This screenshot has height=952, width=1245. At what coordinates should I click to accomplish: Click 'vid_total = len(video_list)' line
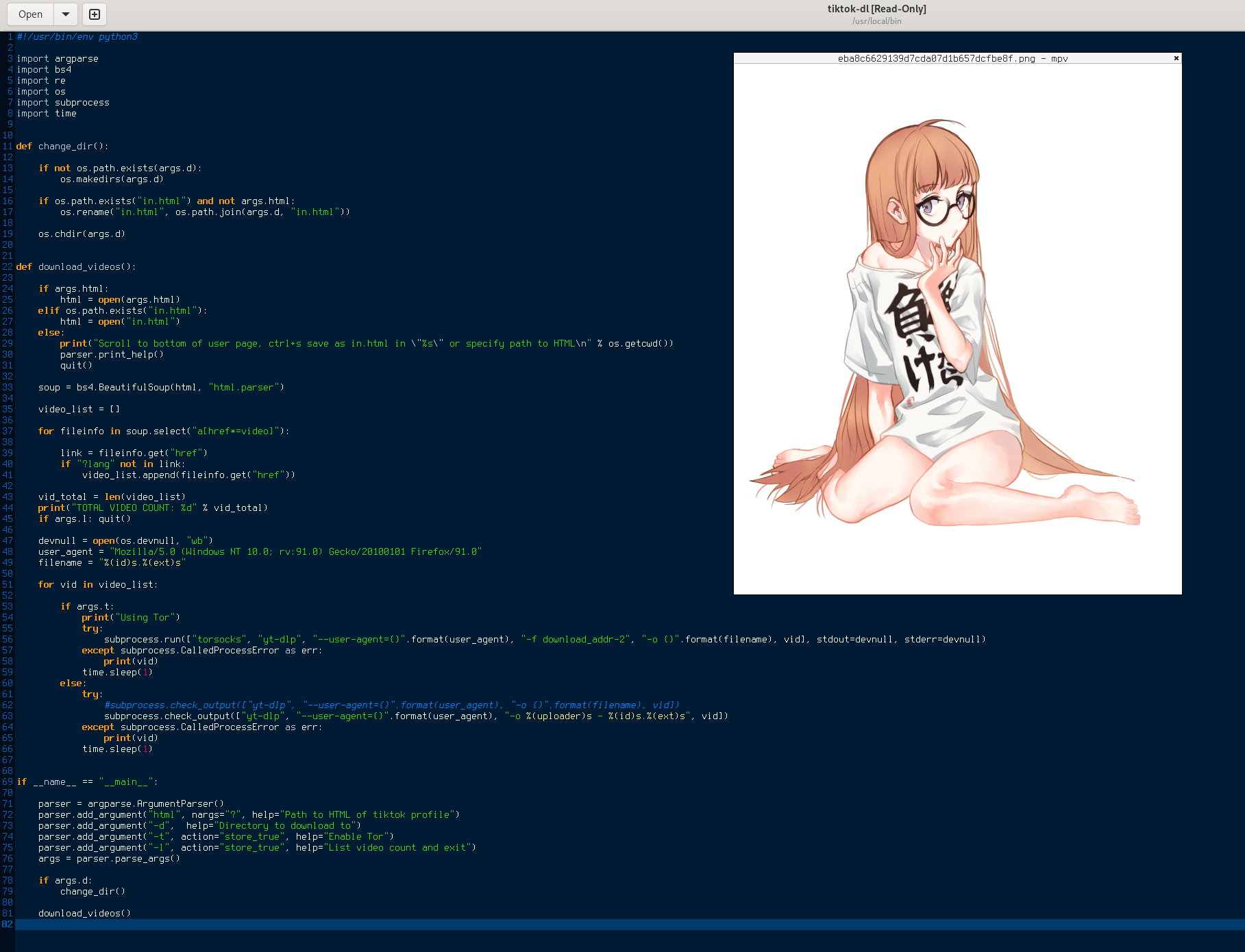point(112,497)
